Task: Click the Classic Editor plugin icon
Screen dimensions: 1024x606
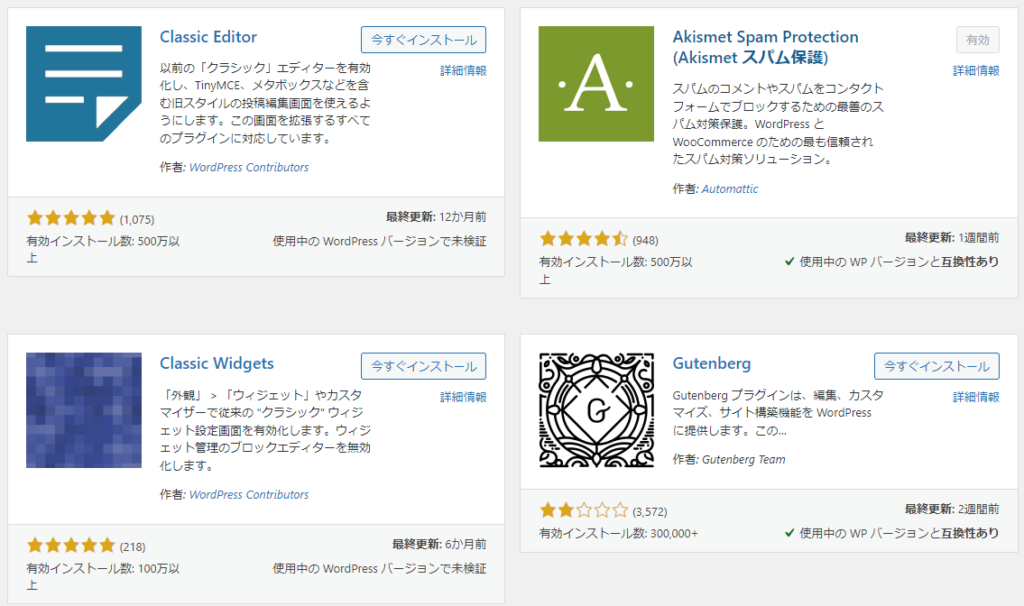Action: [84, 83]
